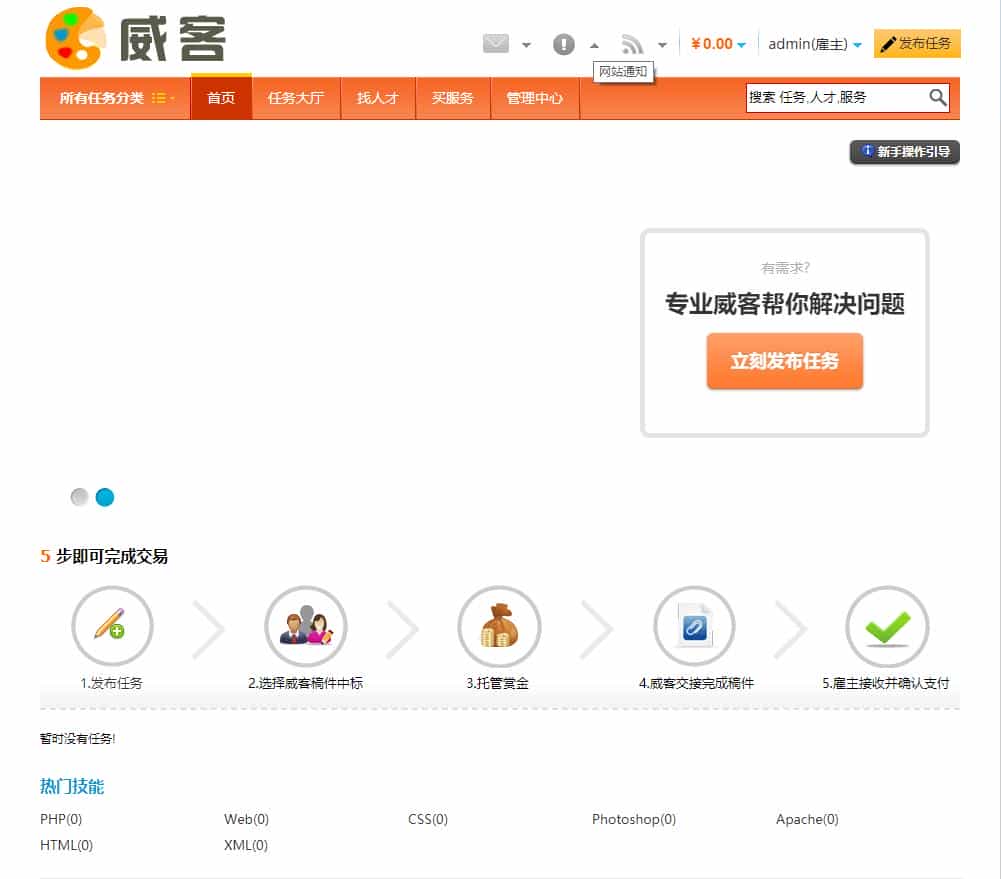Viewport: 1001px width, 879px height.
Task: Click the document link icon 威客交接完成稿件
Action: click(x=694, y=626)
